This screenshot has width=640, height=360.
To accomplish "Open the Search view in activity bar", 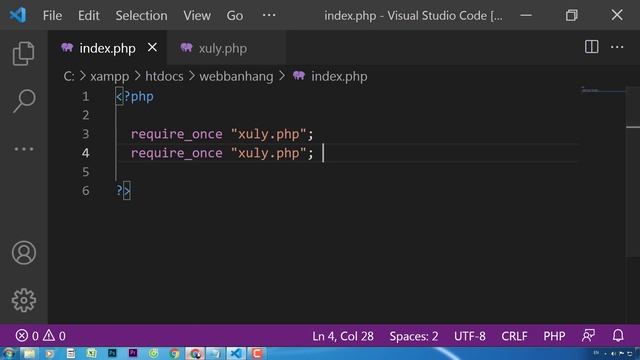I will pos(24,101).
